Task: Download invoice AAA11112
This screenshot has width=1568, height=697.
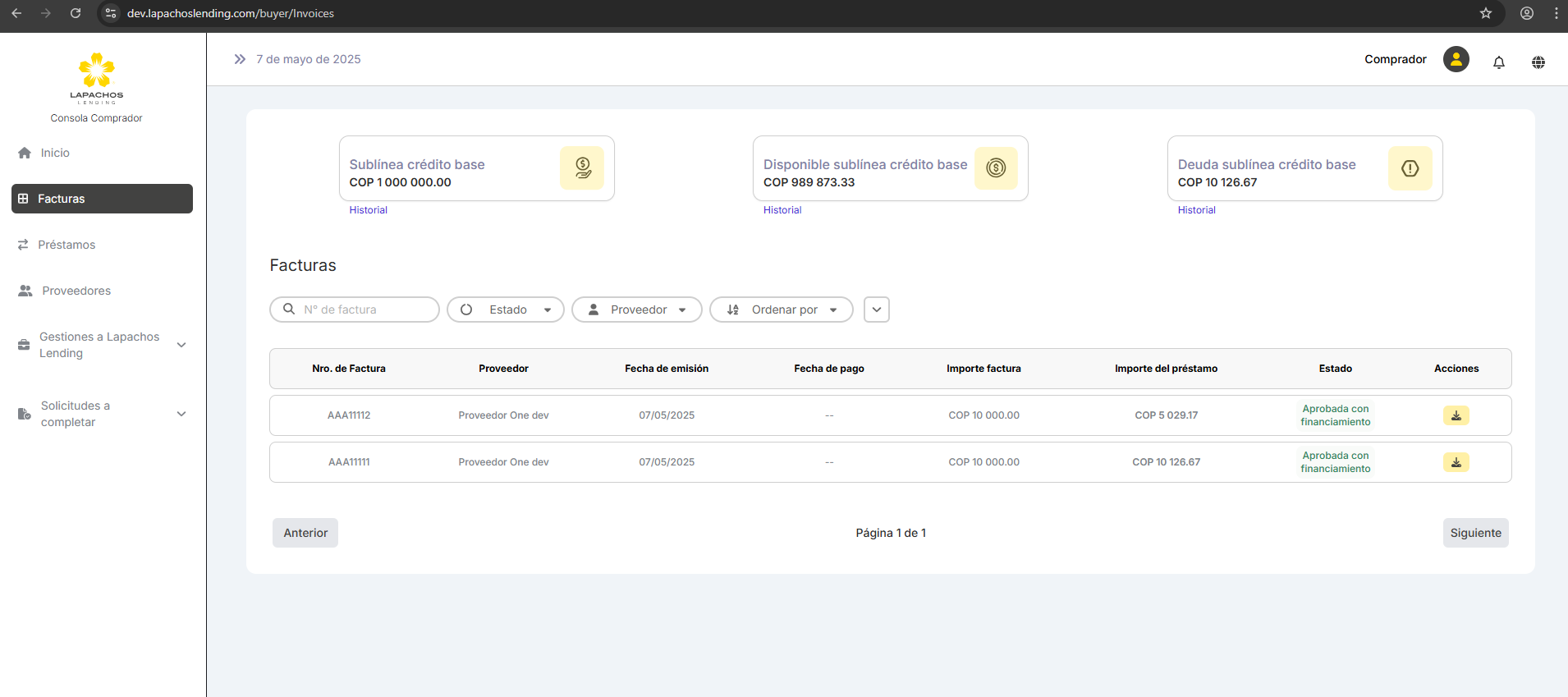Action: (1456, 415)
